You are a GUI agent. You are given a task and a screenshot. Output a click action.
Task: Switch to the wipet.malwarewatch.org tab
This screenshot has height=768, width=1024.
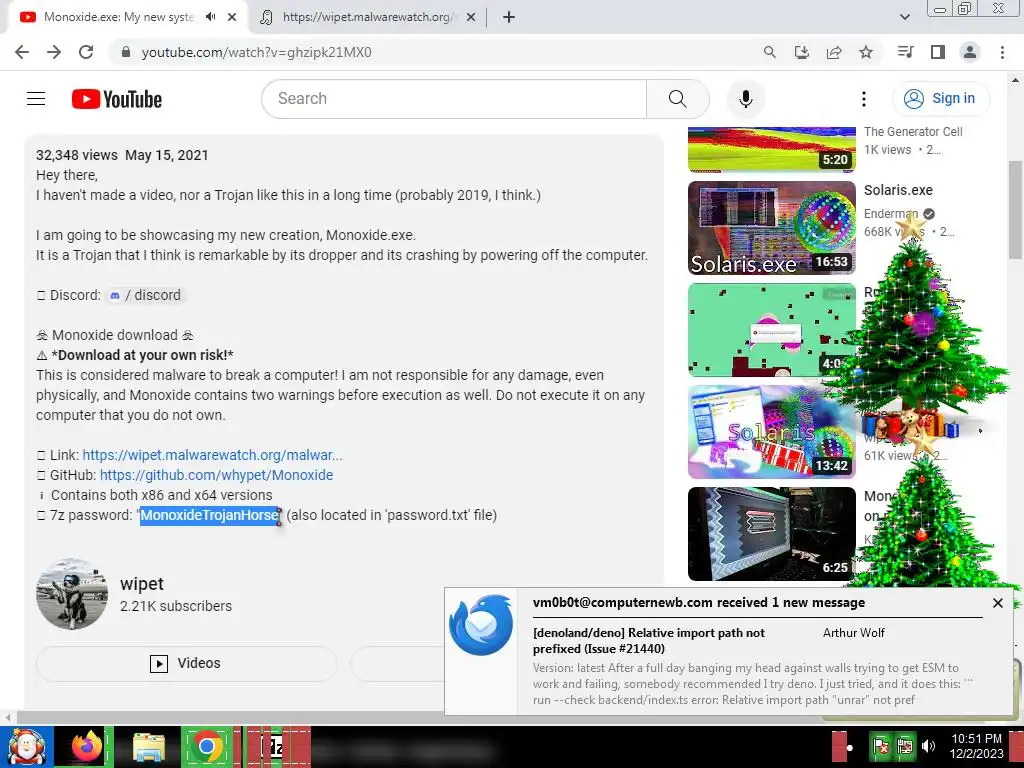coord(366,17)
